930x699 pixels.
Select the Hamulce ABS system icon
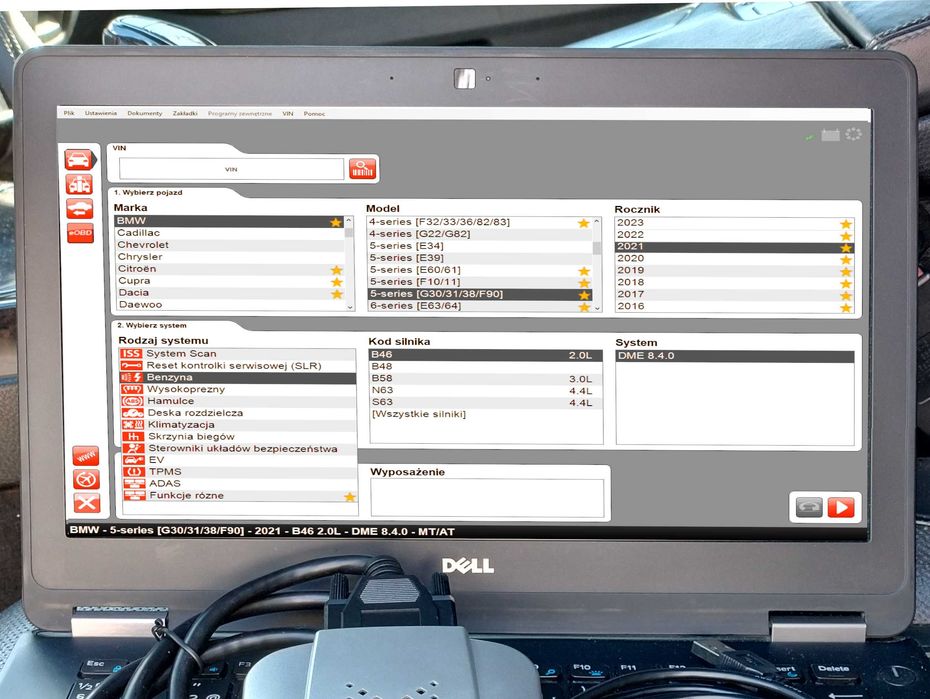click(x=132, y=401)
